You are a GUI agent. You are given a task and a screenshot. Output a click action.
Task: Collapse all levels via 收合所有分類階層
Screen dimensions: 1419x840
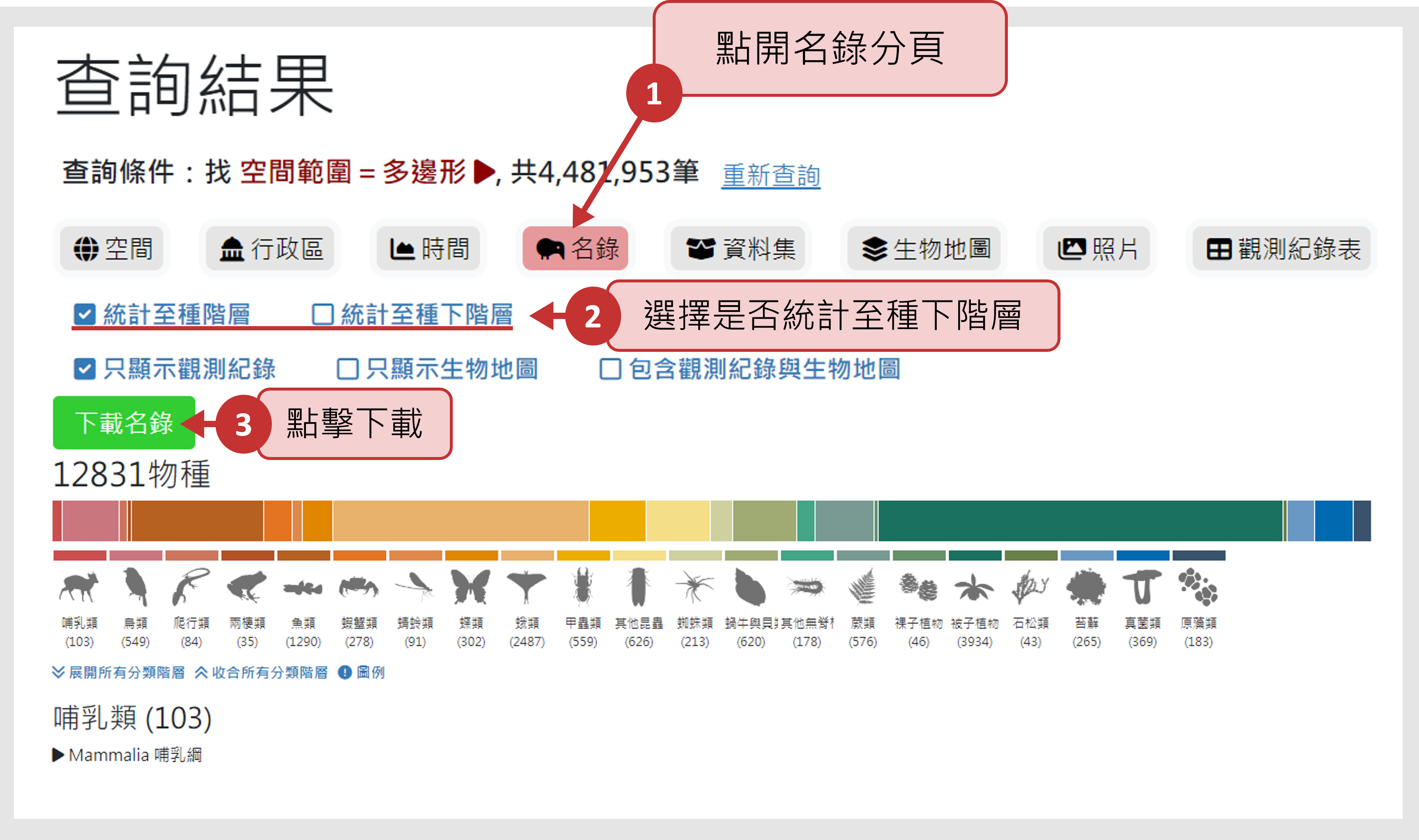[261, 673]
